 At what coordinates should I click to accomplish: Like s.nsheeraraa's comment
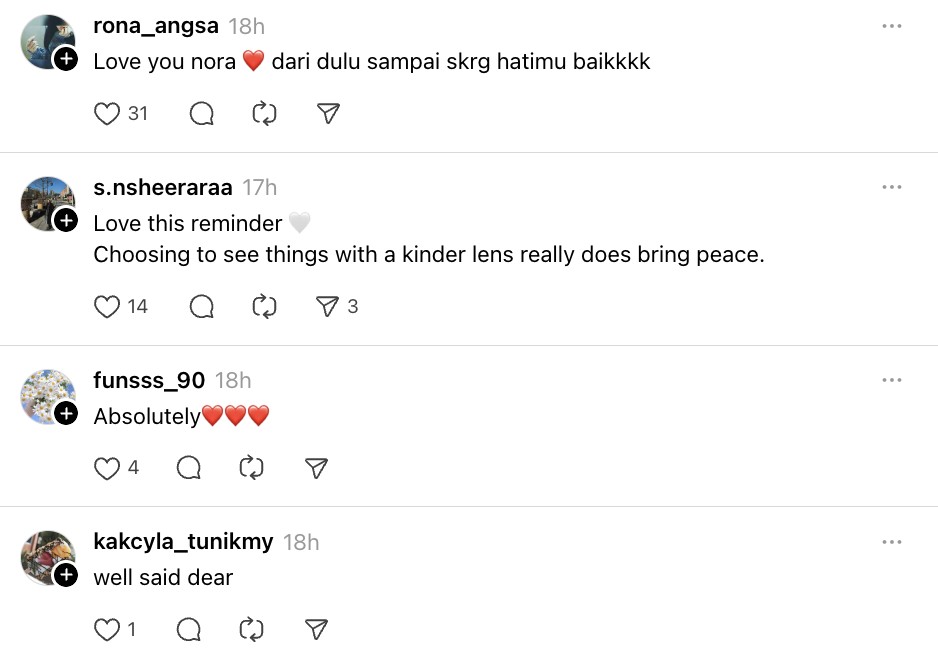coord(107,307)
